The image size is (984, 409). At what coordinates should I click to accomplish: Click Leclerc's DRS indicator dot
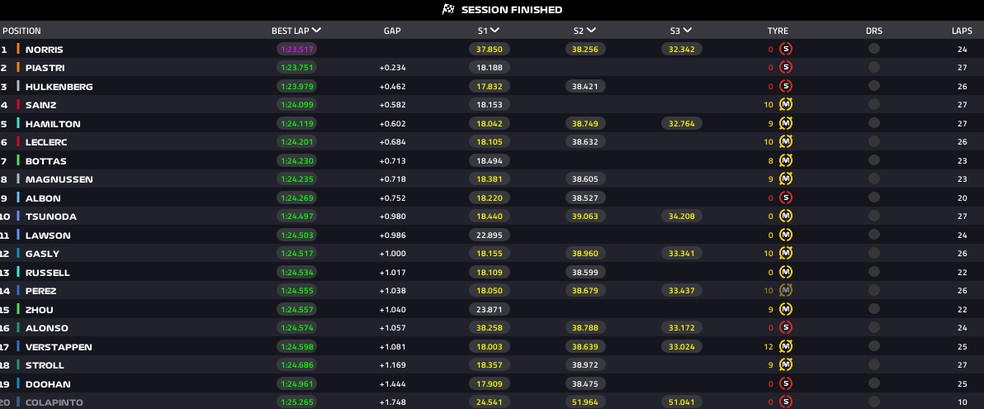click(x=874, y=142)
